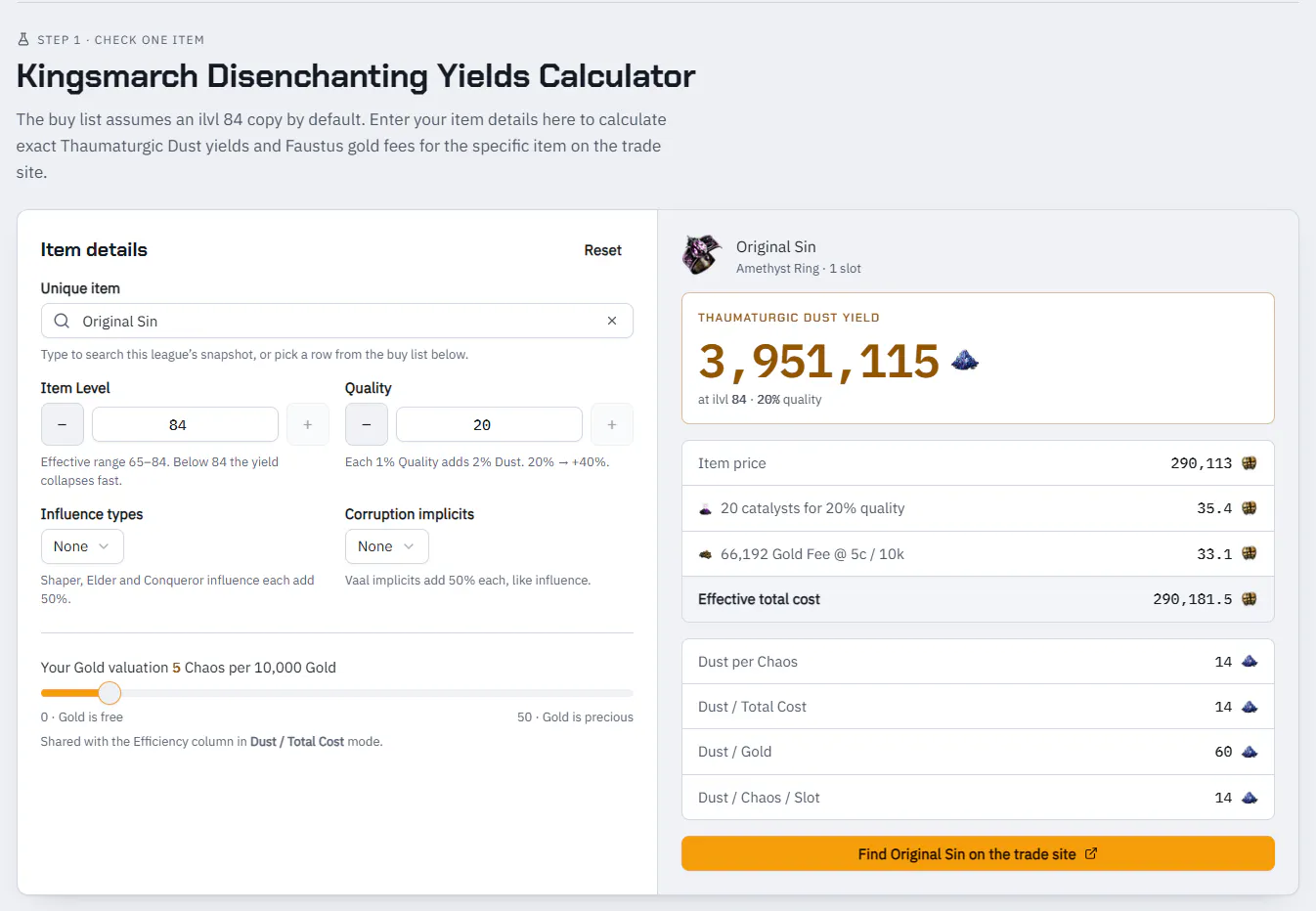This screenshot has height=911, width=1316.
Task: Open the Corruption implicits dropdown
Action: tap(386, 546)
